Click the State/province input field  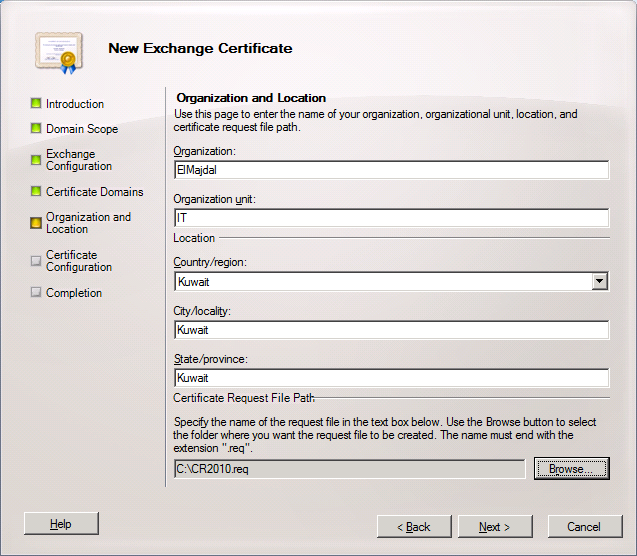click(x=391, y=378)
